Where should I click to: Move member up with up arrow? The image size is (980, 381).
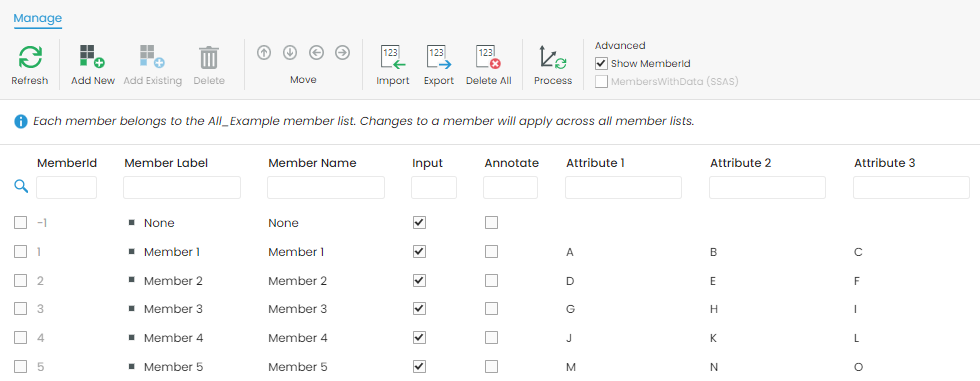pyautogui.click(x=264, y=53)
